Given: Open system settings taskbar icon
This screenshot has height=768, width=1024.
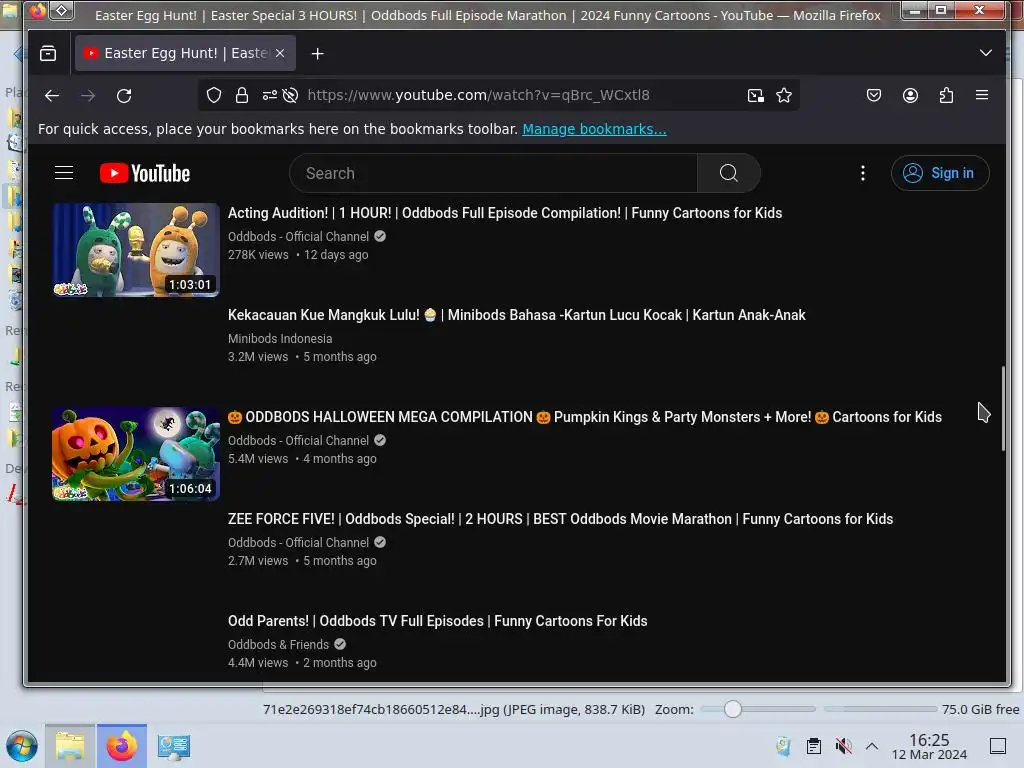Looking at the screenshot, I should pyautogui.click(x=174, y=746).
